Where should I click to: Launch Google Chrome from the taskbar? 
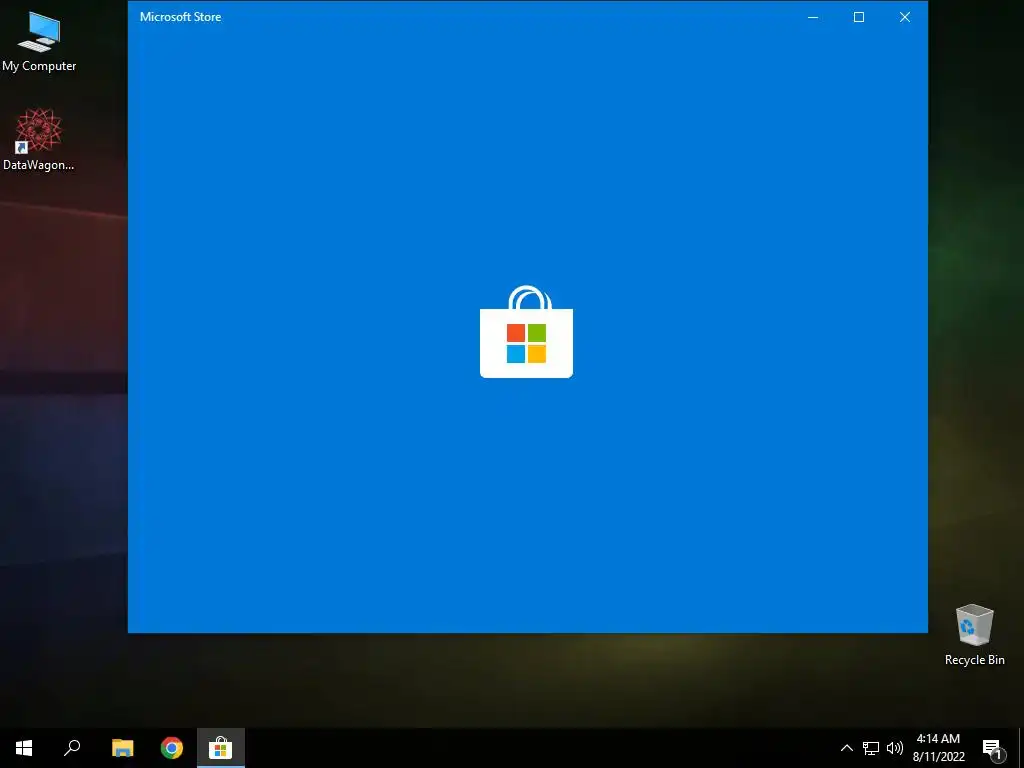172,748
